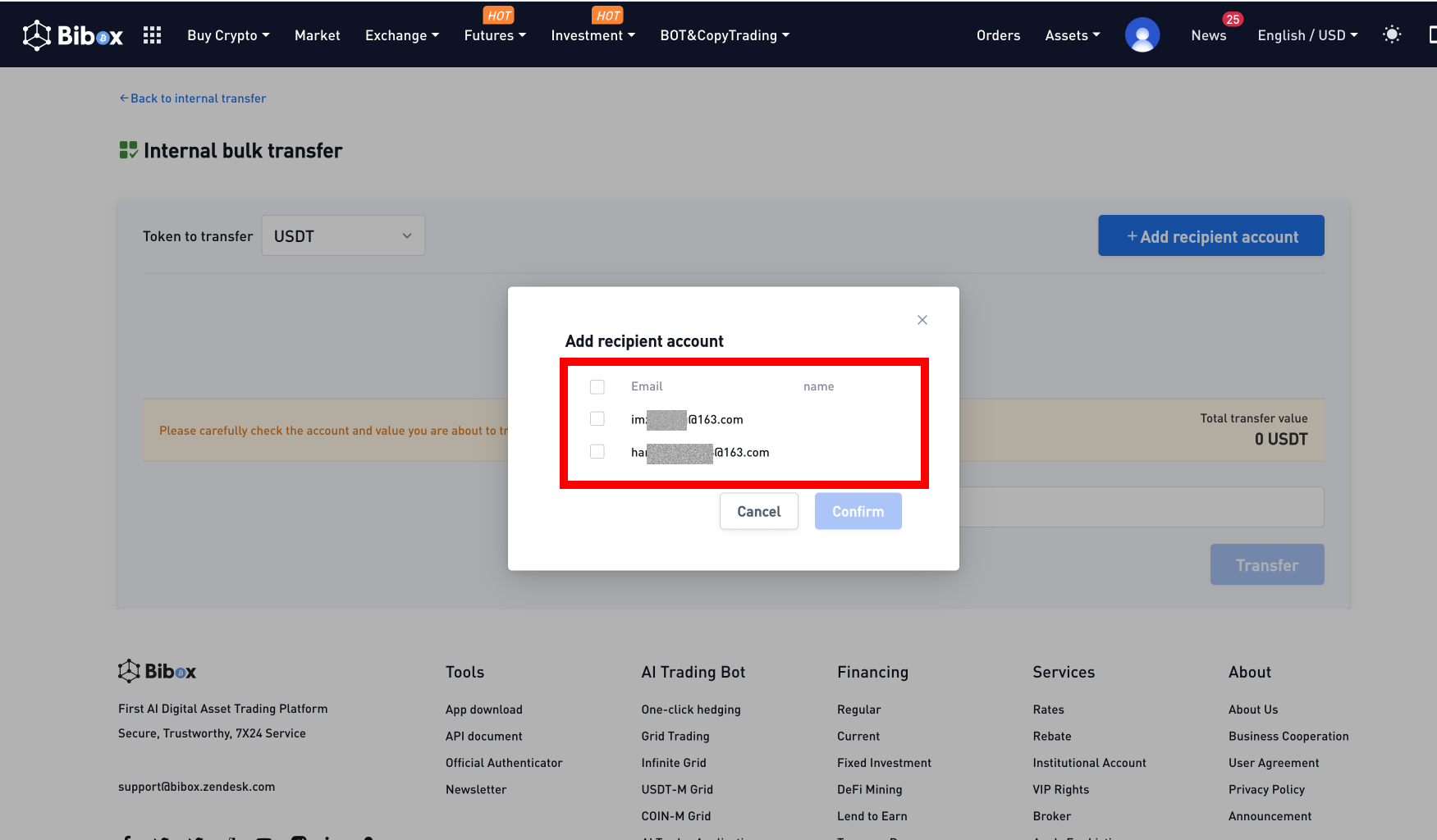Click the Bibox logo in header
This screenshot has height=840, width=1437.
click(x=72, y=35)
